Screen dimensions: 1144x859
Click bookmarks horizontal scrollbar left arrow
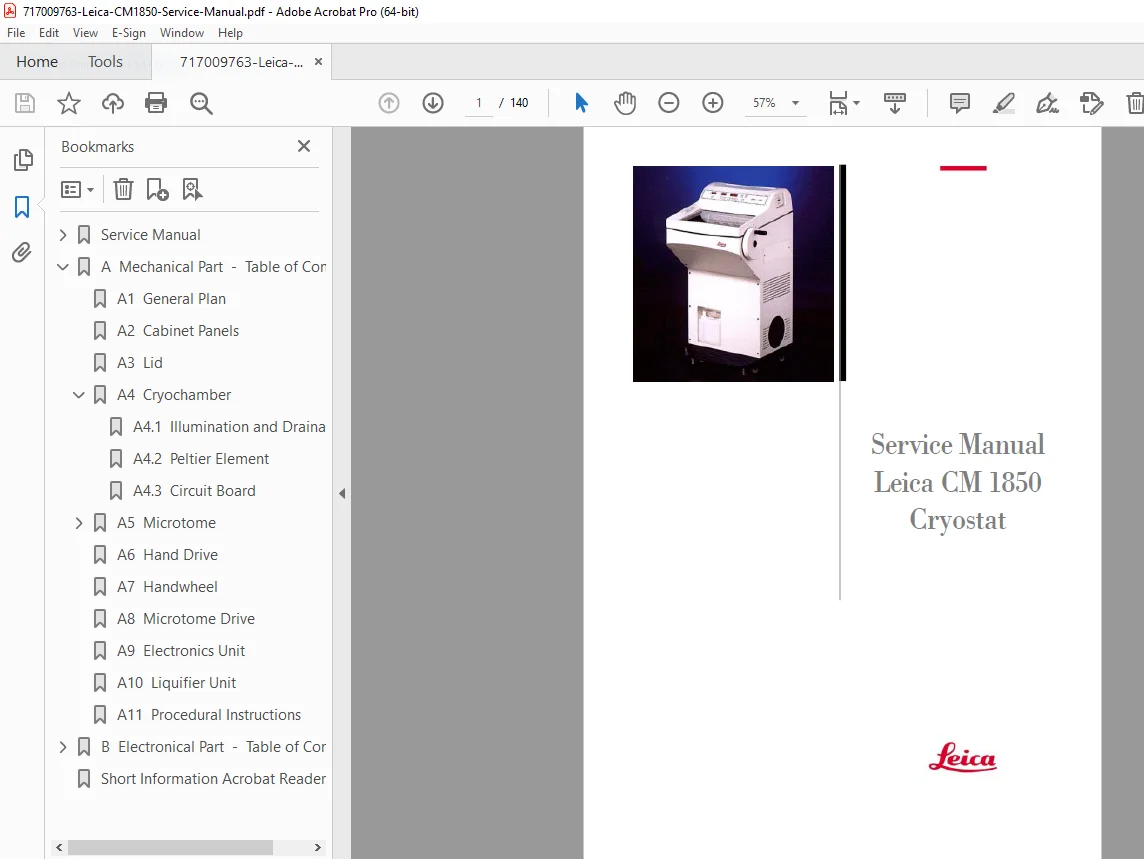coord(59,847)
